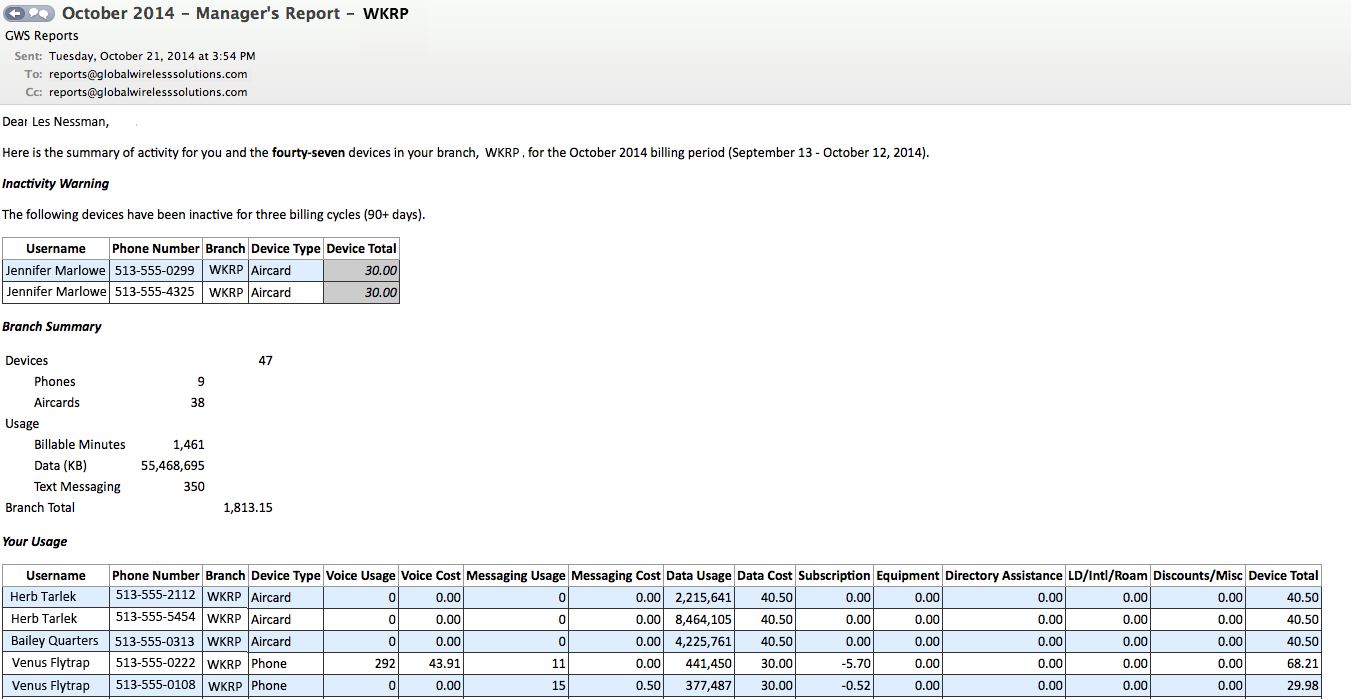Click the Data (KB) value 55,468,695
Image resolution: width=1351 pixels, height=699 pixels.
[x=174, y=466]
